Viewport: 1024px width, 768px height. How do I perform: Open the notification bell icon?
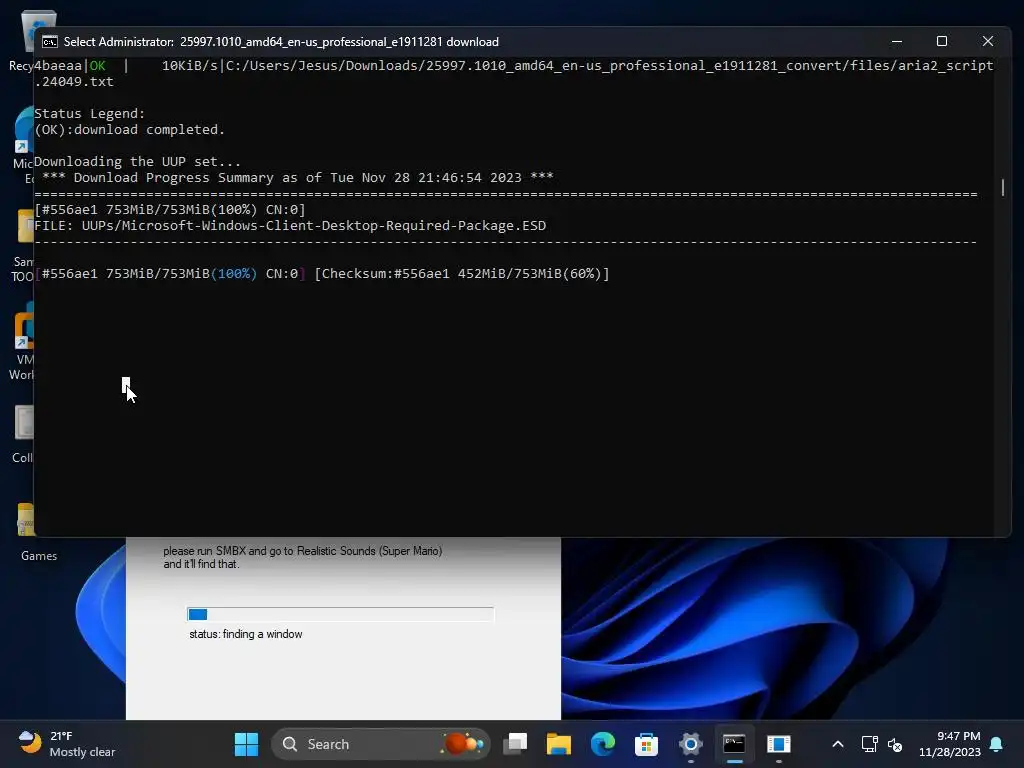click(x=996, y=744)
